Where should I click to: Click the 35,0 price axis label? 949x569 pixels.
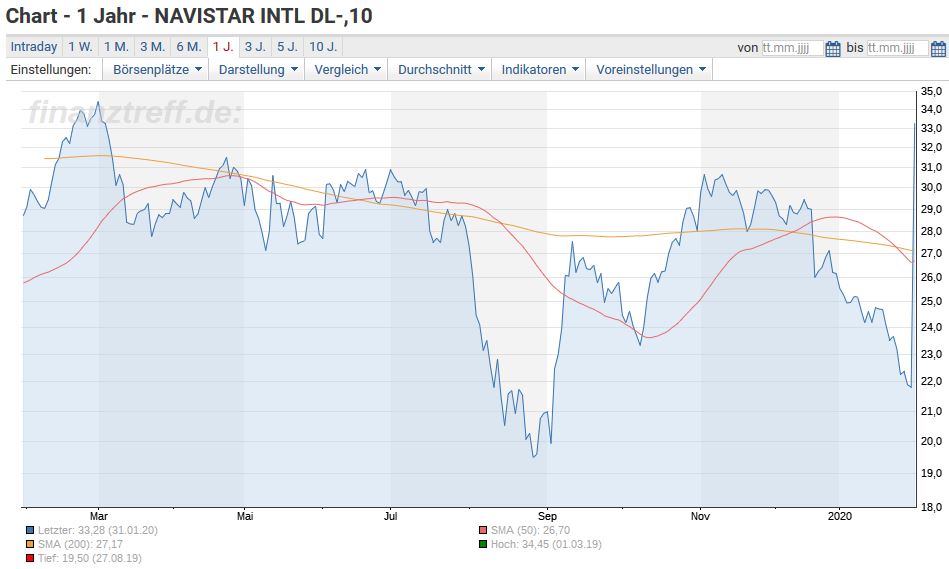tap(931, 91)
